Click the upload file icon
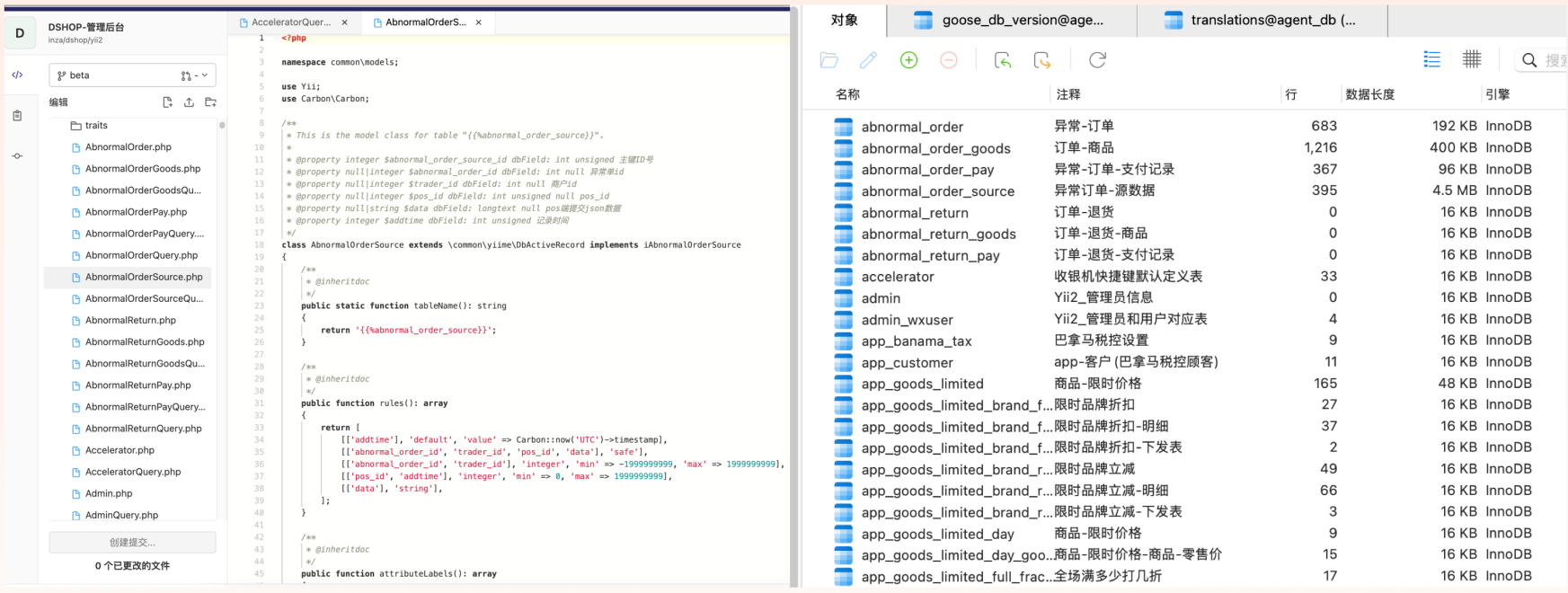The image size is (1568, 593). 189,102
